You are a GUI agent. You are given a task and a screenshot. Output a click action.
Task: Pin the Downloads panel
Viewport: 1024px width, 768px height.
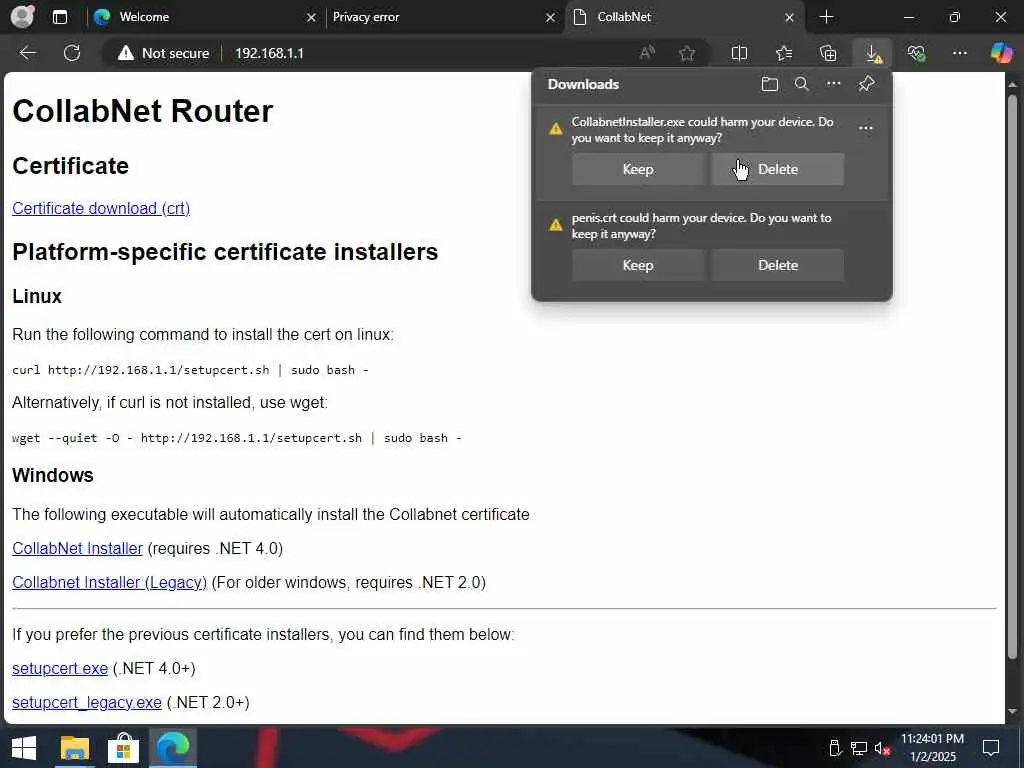[867, 84]
